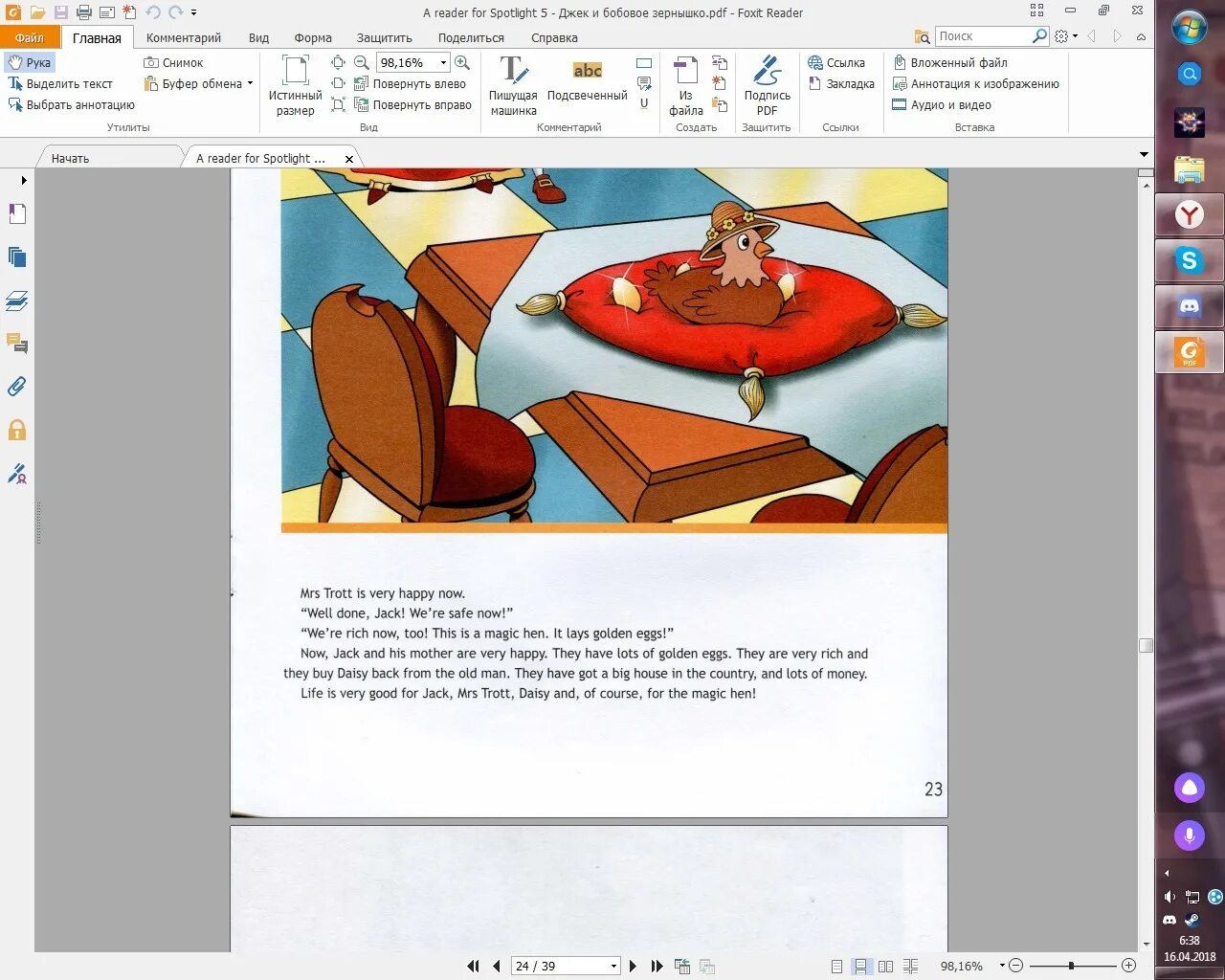Go to the first page
The width and height of the screenshot is (1225, 980).
click(473, 966)
